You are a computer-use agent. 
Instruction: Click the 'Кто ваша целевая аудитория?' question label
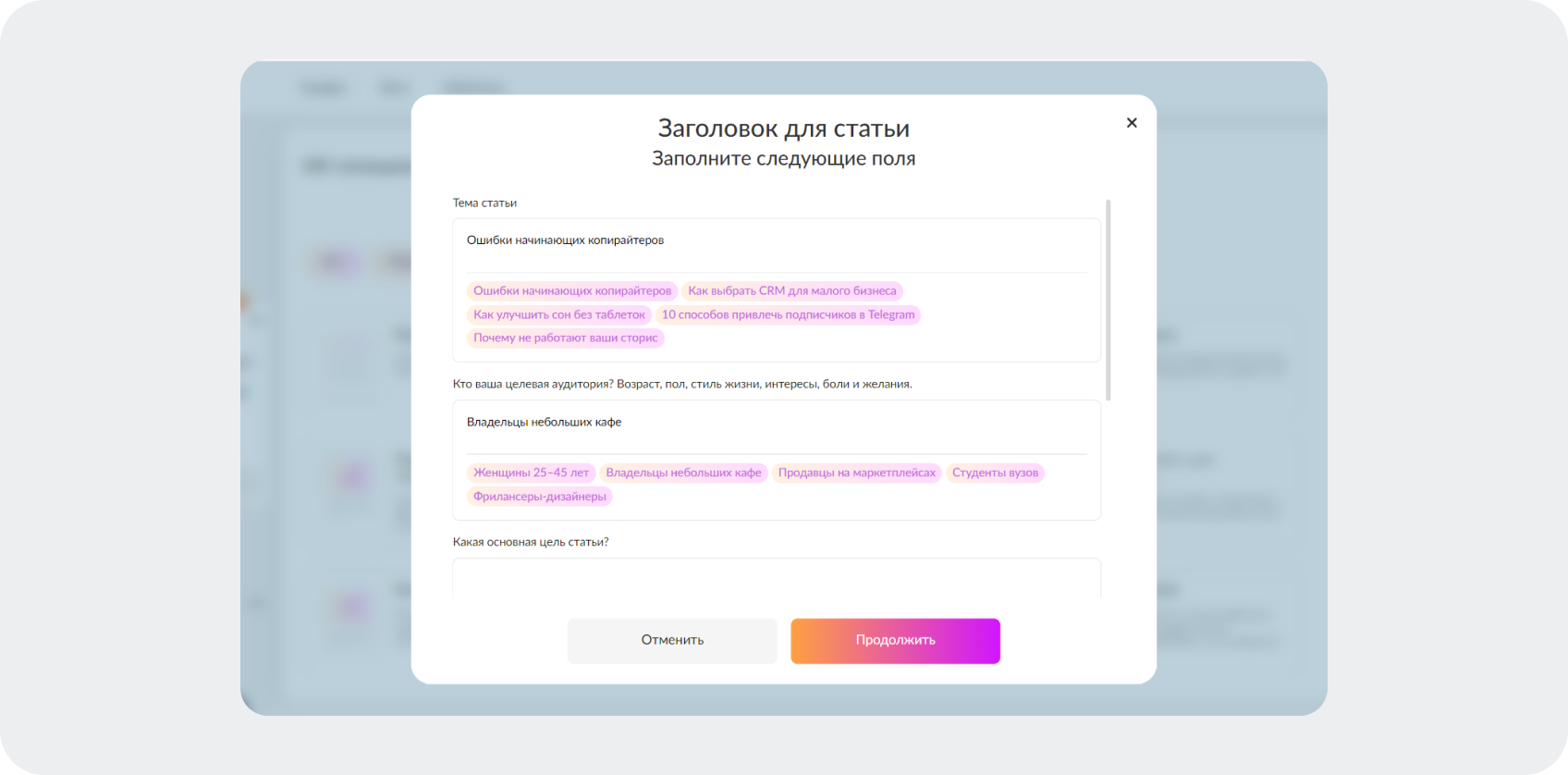point(682,384)
